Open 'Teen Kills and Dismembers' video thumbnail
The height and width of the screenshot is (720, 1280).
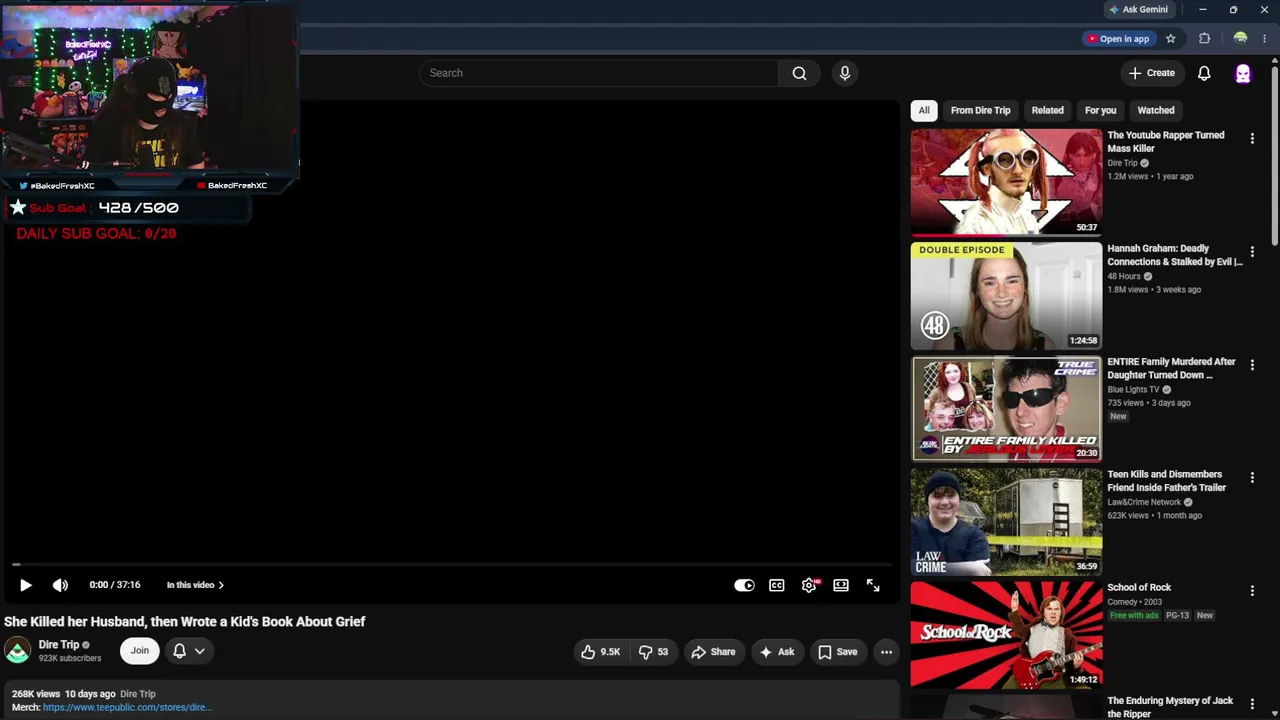point(1006,521)
